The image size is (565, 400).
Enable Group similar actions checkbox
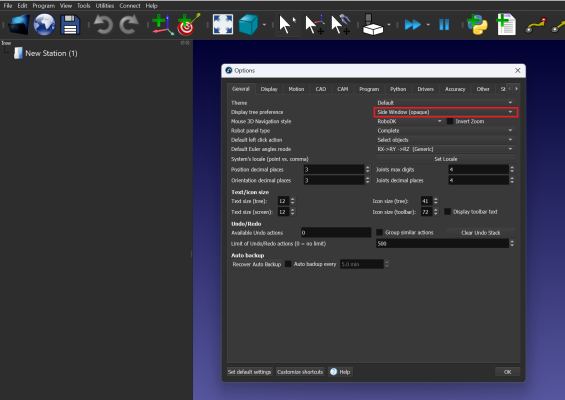click(379, 232)
